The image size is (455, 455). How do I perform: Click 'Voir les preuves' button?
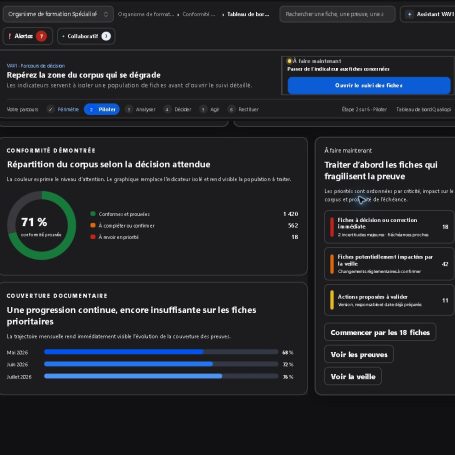pyautogui.click(x=359, y=354)
